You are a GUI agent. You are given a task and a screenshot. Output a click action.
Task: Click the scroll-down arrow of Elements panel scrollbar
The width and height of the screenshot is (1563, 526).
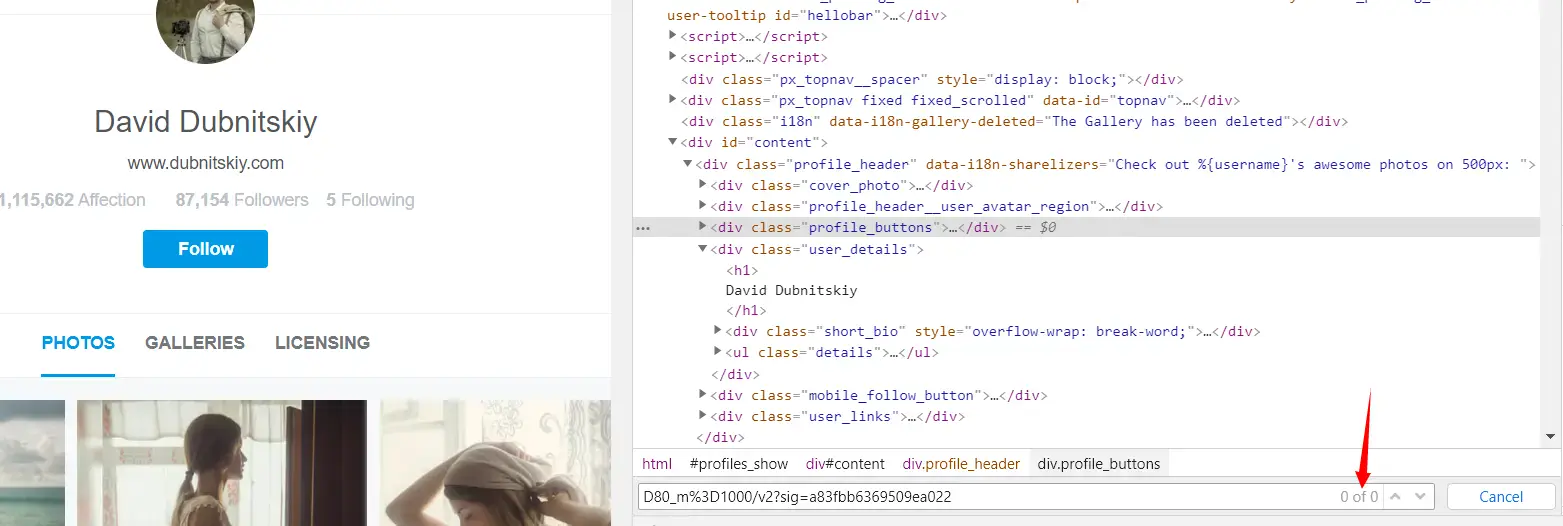pyautogui.click(x=1551, y=437)
